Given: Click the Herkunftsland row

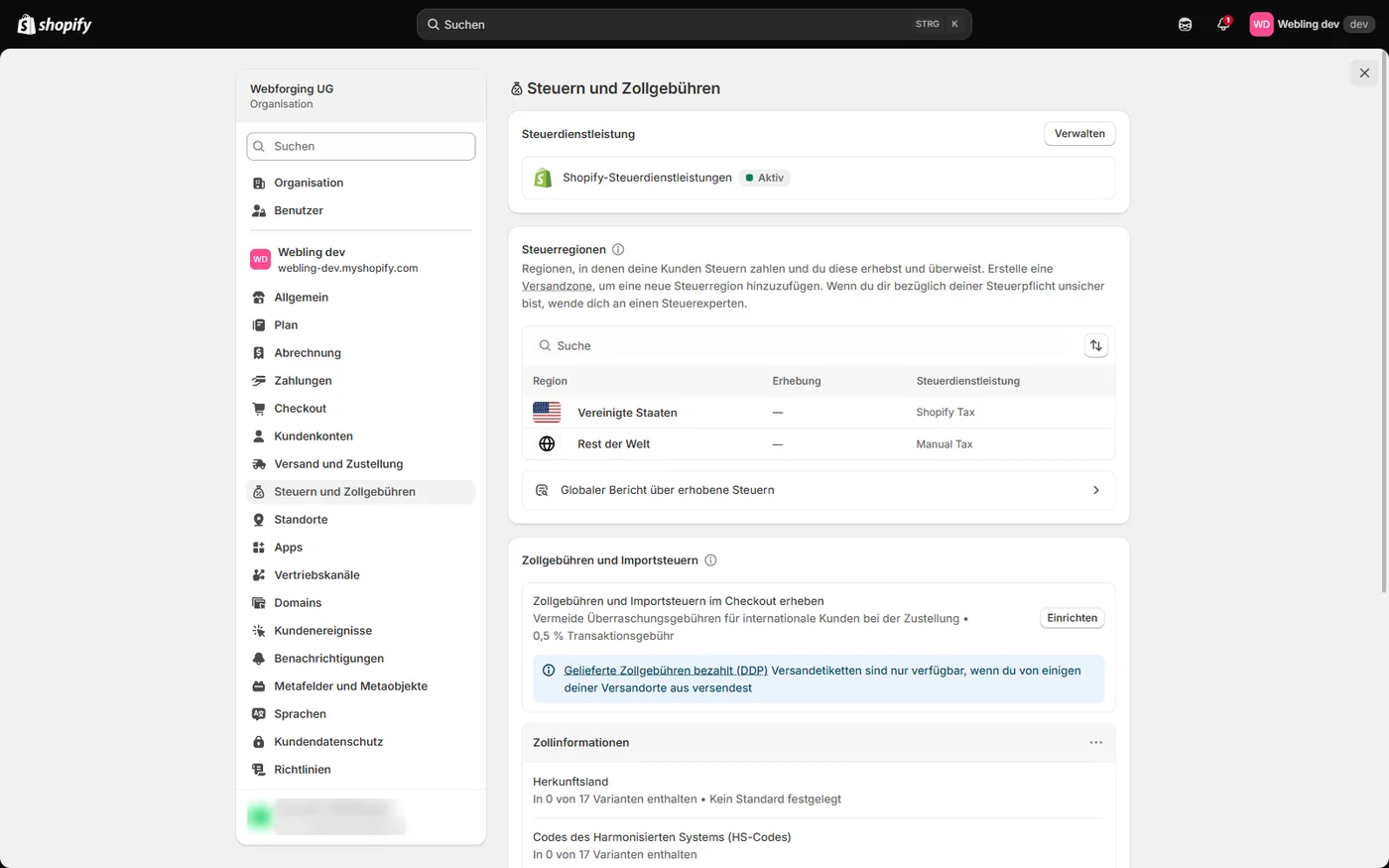Looking at the screenshot, I should (819, 791).
